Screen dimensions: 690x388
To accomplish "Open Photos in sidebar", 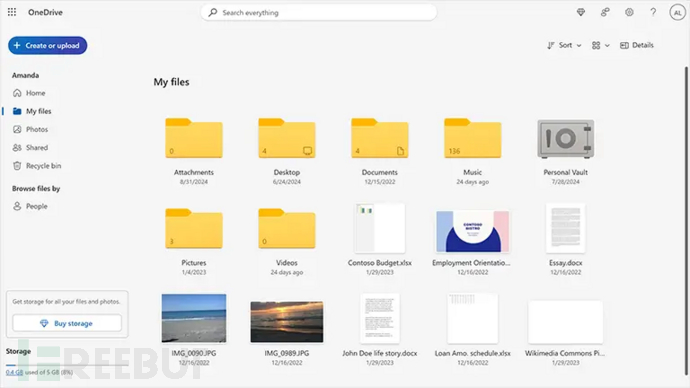I will click(x=30, y=129).
